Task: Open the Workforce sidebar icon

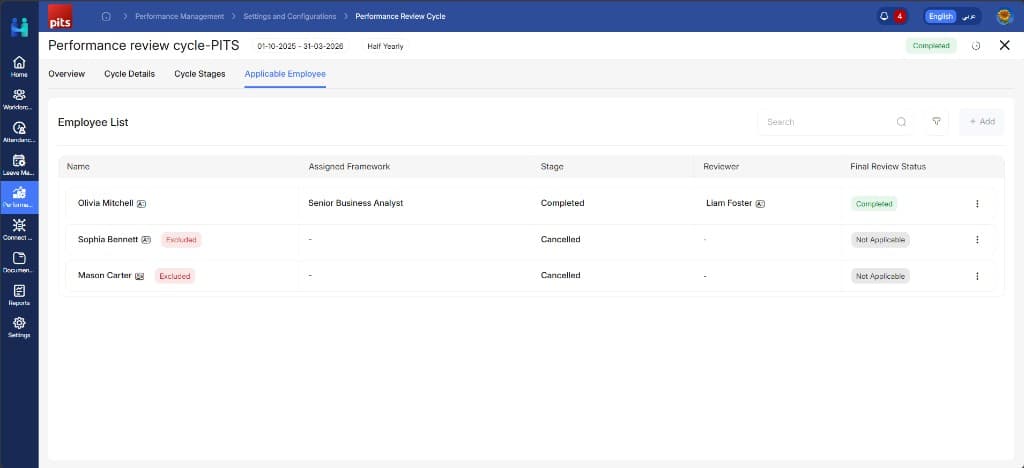Action: 19,99
